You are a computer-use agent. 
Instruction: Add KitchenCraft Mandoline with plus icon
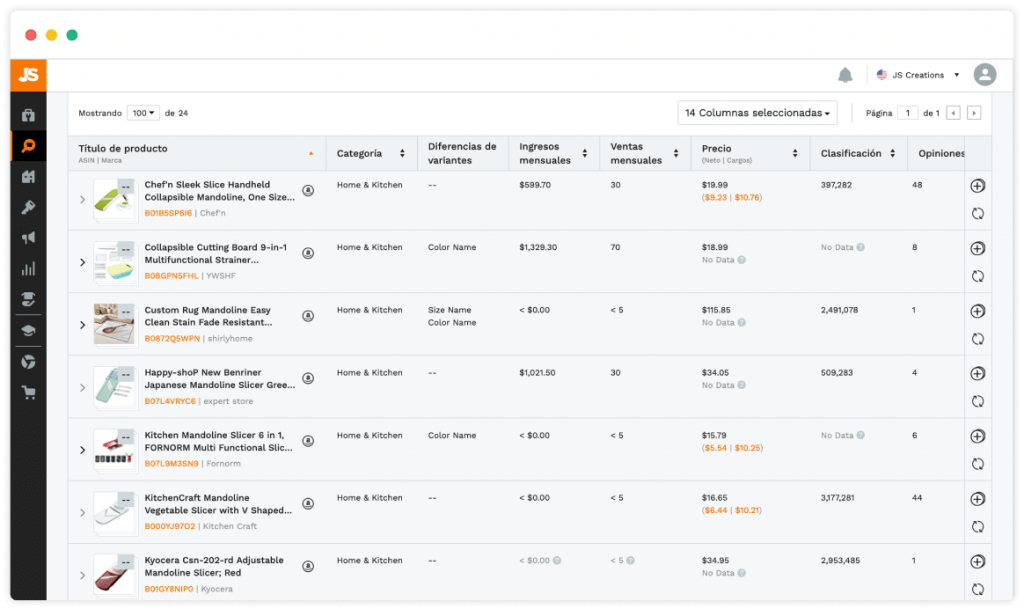pyautogui.click(x=978, y=499)
